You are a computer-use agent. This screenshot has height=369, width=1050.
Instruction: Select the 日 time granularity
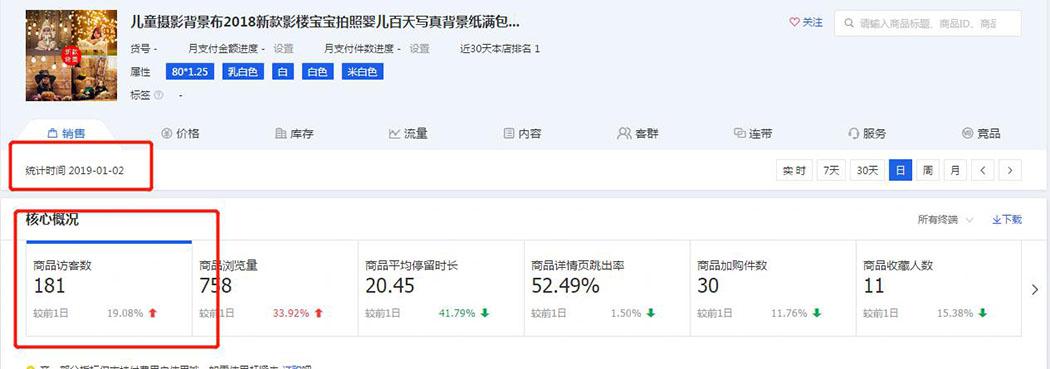pyautogui.click(x=901, y=170)
